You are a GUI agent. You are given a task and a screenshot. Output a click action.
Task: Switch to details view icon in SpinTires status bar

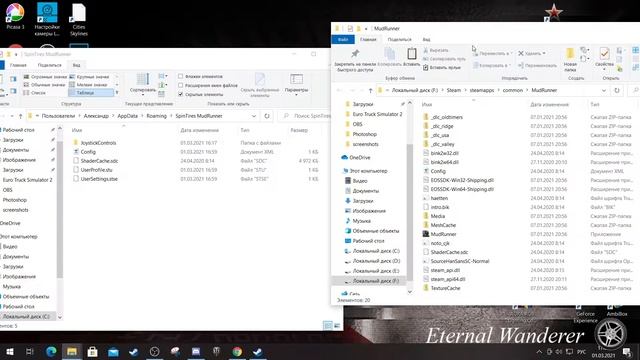[328, 325]
